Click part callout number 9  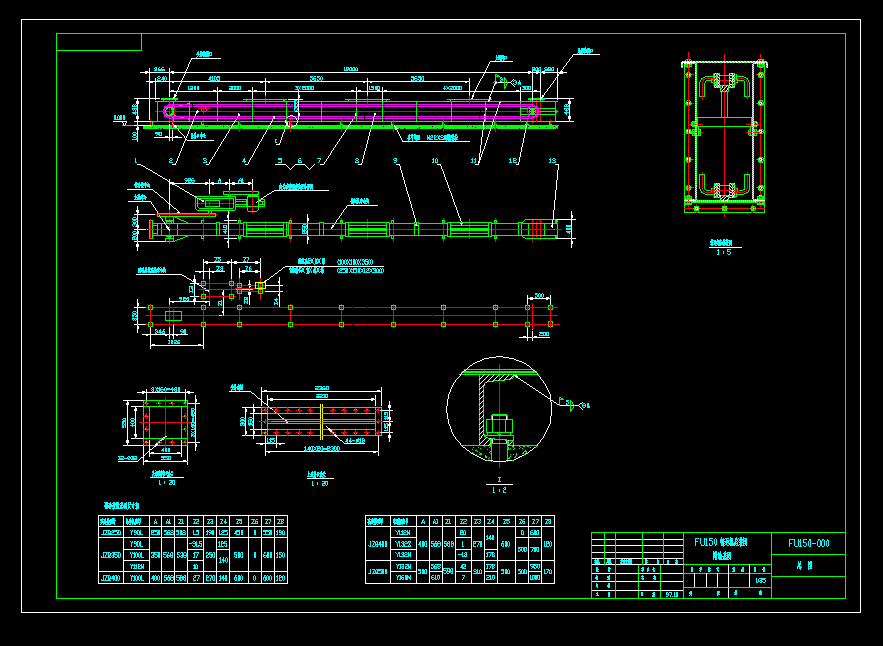pyautogui.click(x=395, y=161)
